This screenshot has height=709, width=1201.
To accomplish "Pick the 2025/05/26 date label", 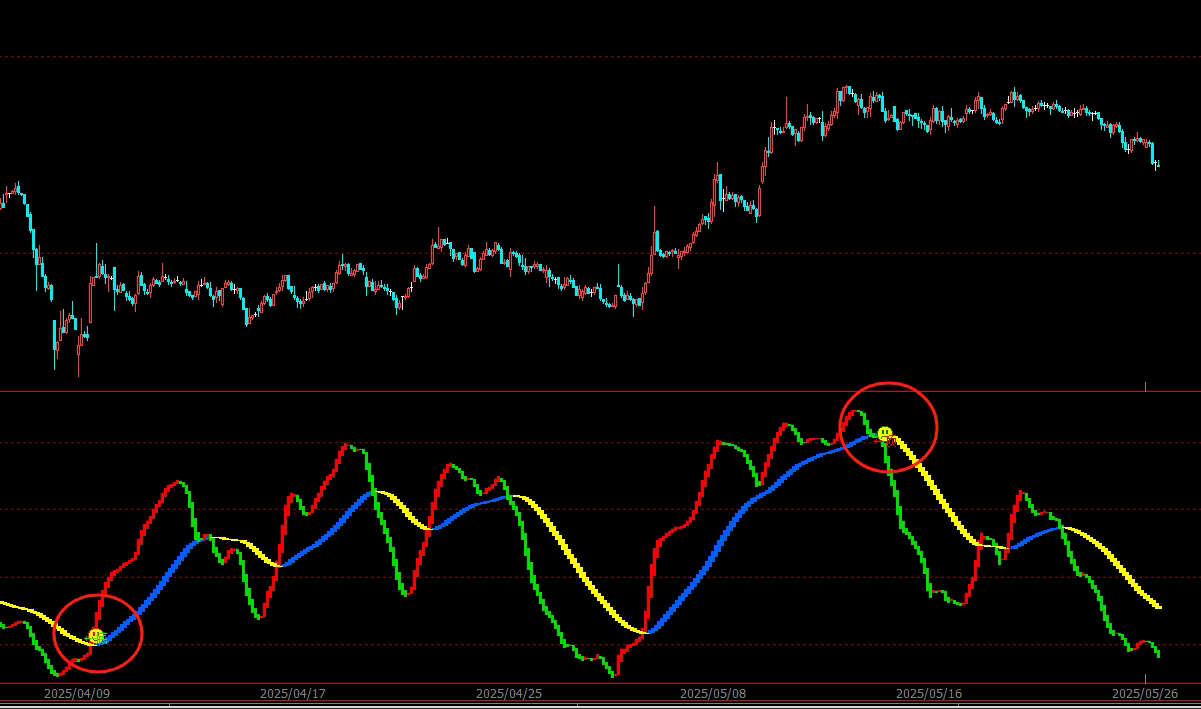I will [1144, 693].
